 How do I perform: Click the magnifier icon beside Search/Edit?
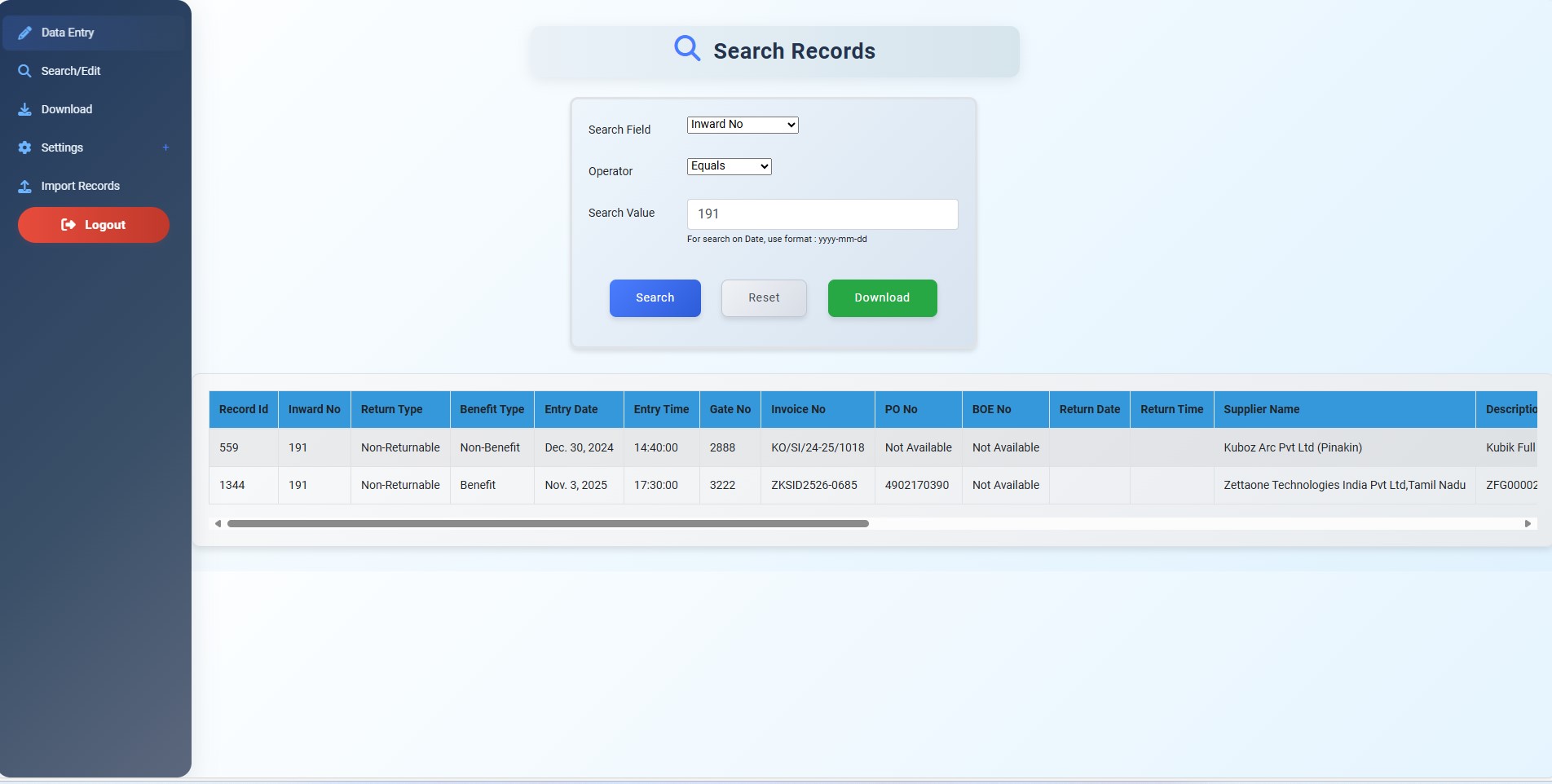click(x=24, y=71)
